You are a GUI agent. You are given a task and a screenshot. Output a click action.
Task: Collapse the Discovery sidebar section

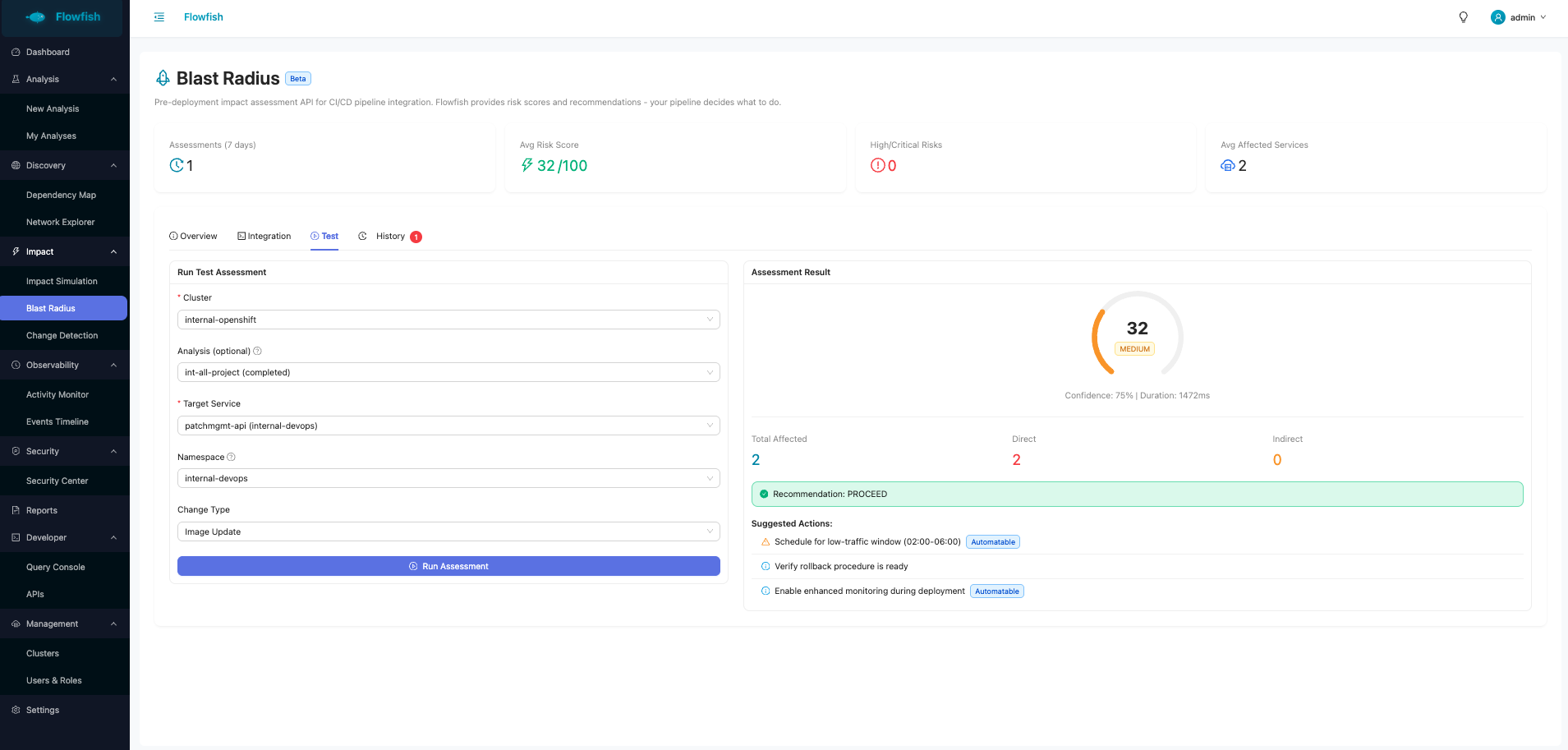click(113, 165)
